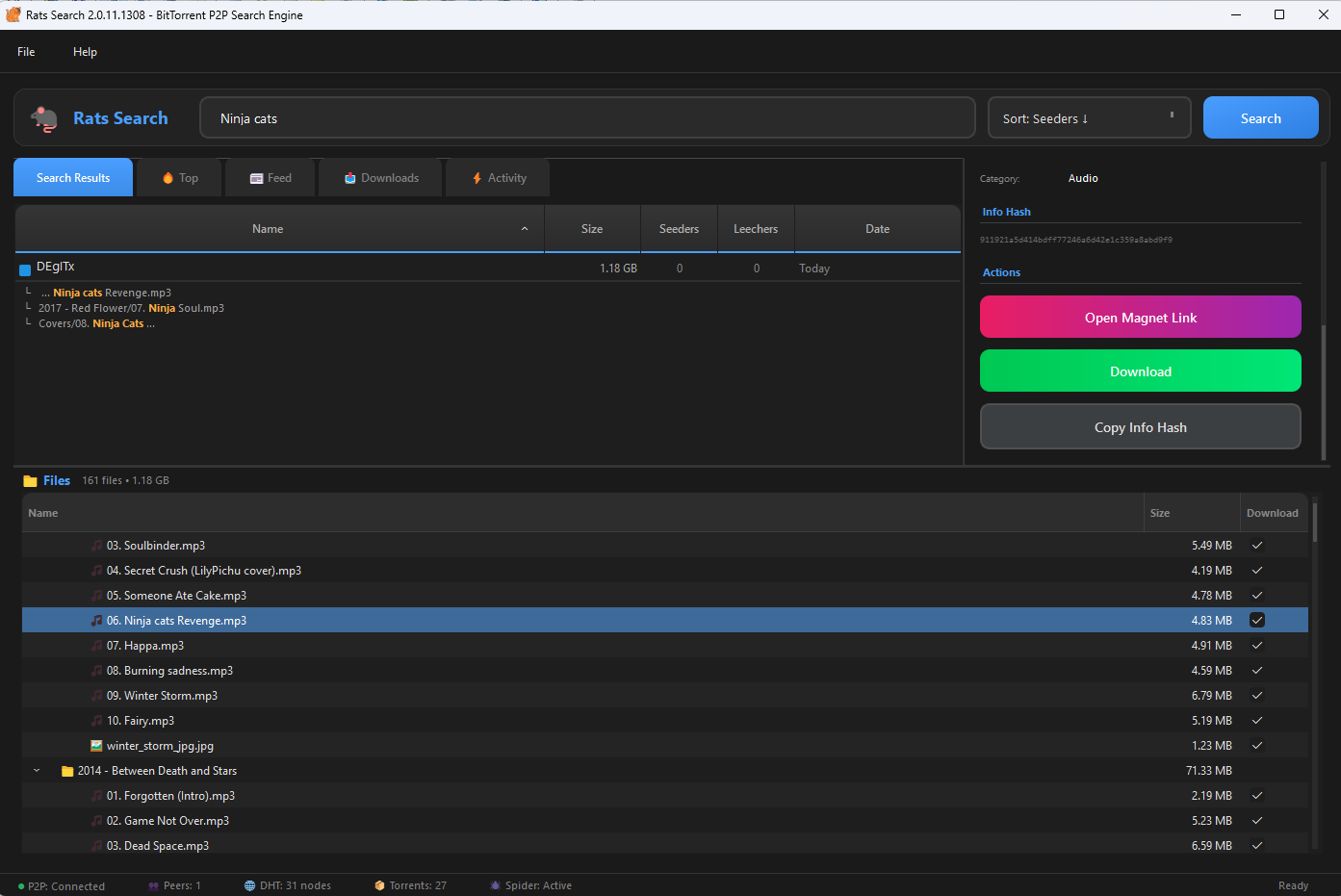This screenshot has width=1341, height=896.
Task: Click the Downloads tab's tray icon
Action: pyautogui.click(x=350, y=178)
